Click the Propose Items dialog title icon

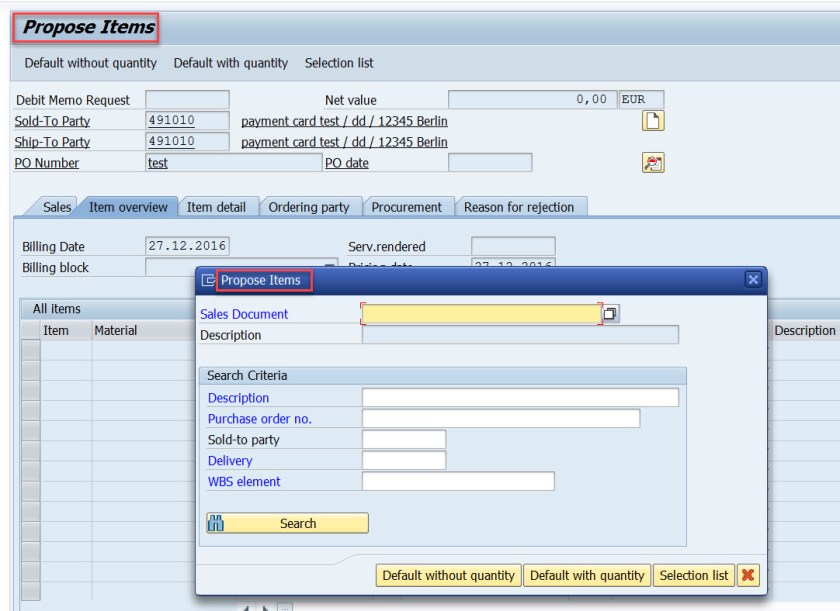(208, 280)
